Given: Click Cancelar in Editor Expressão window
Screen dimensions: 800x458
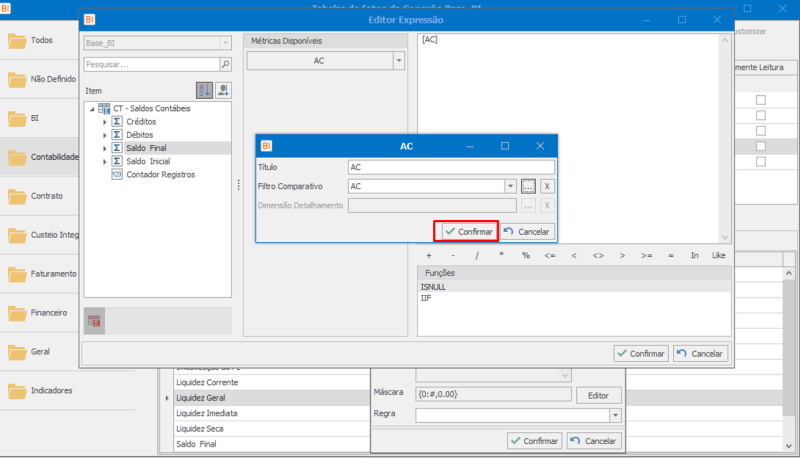Looking at the screenshot, I should [x=700, y=353].
